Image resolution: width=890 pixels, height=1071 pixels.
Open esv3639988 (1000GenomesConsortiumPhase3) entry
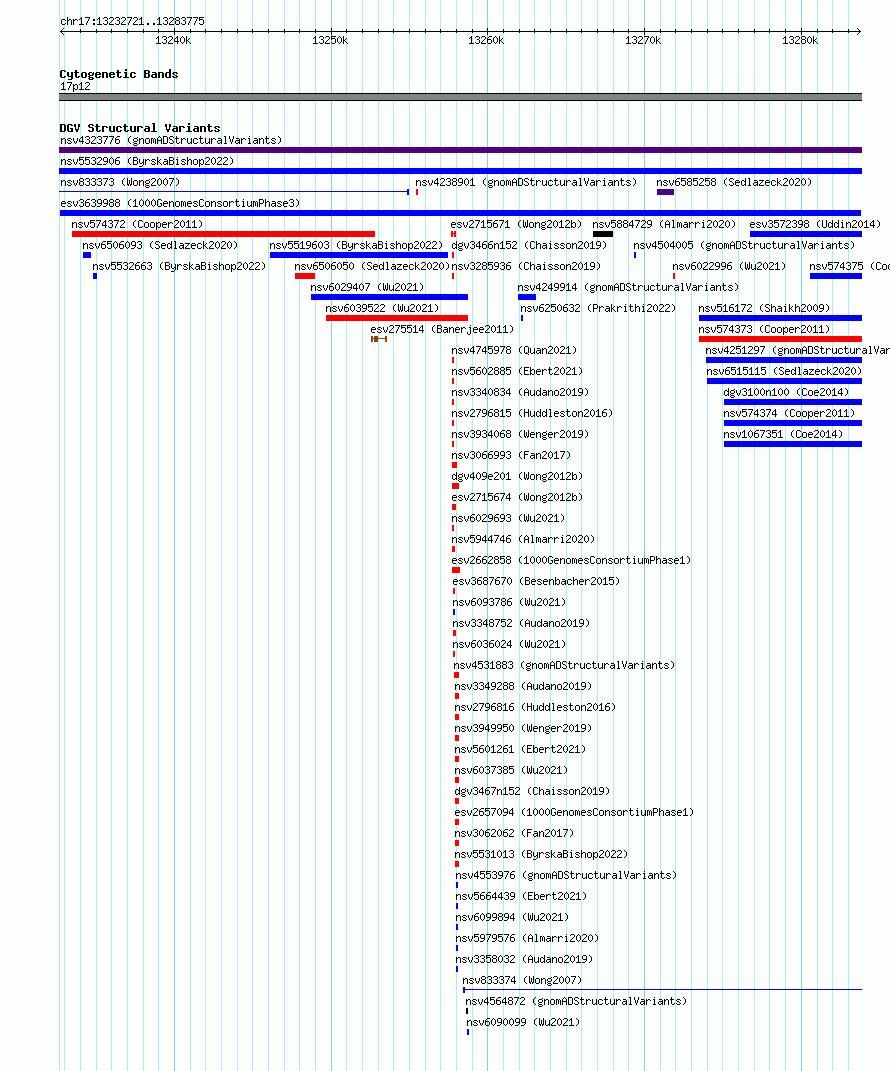180,204
